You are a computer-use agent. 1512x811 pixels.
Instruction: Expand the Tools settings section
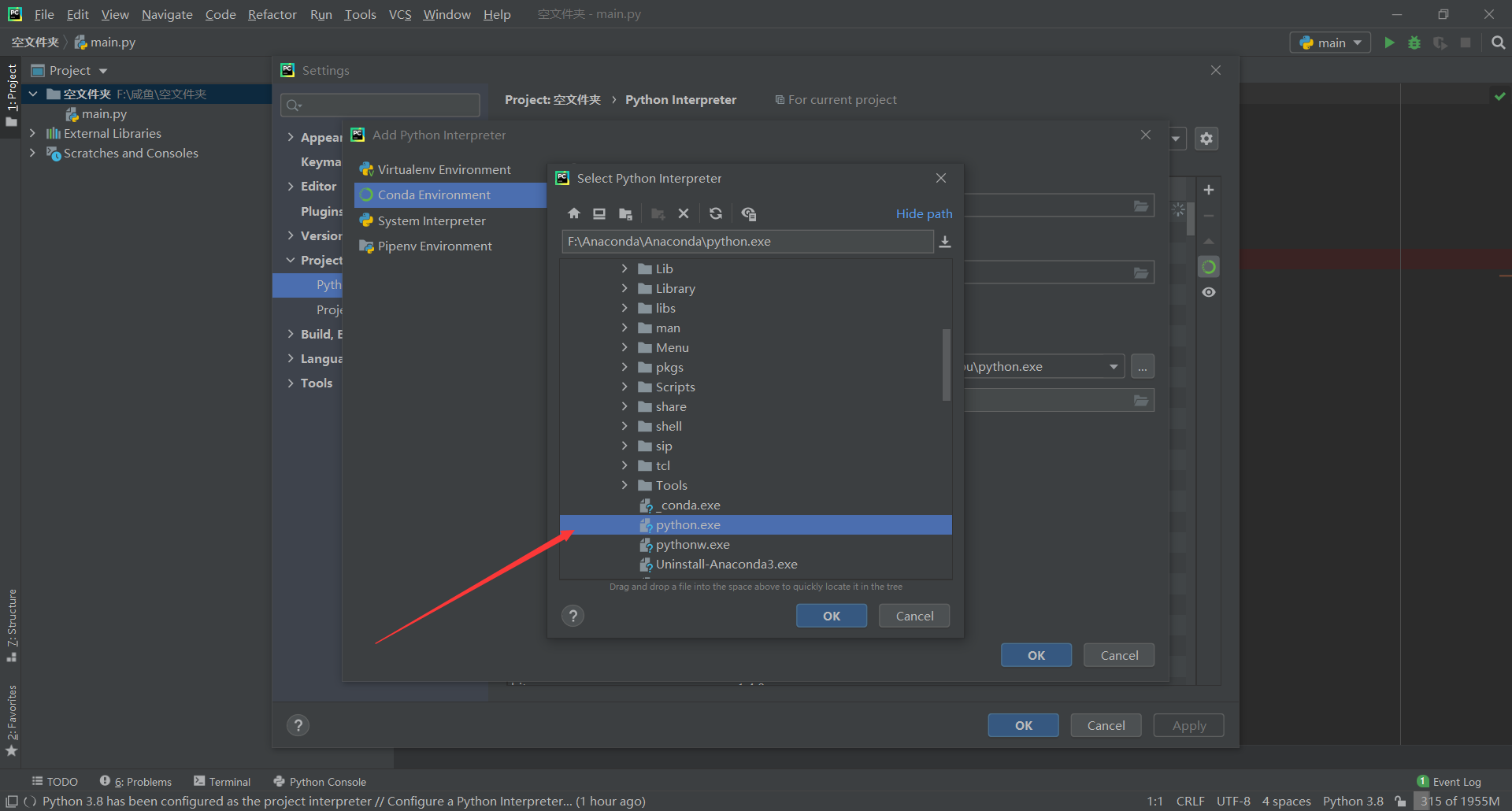click(x=291, y=383)
